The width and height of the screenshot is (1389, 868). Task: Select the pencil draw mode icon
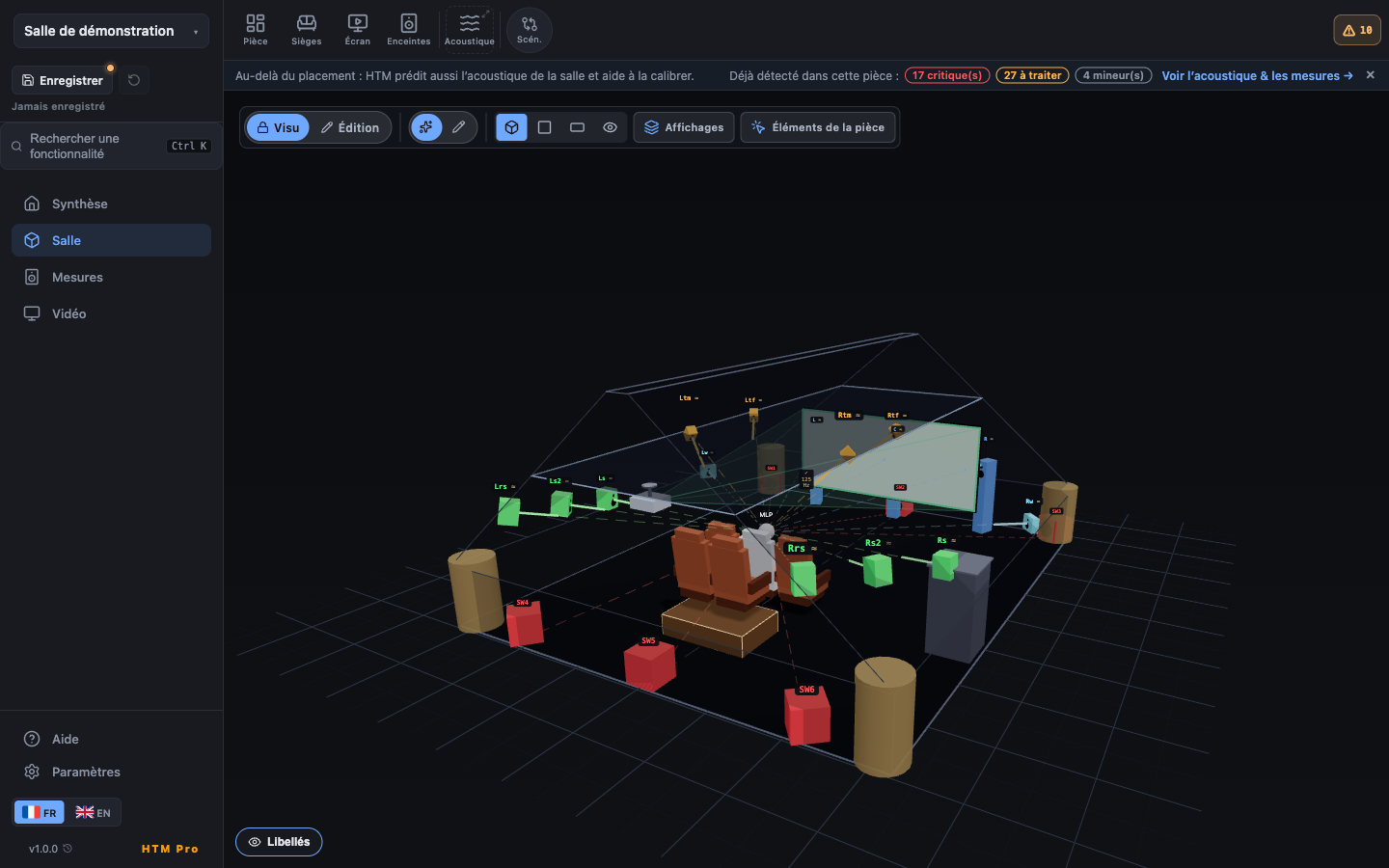tap(459, 127)
